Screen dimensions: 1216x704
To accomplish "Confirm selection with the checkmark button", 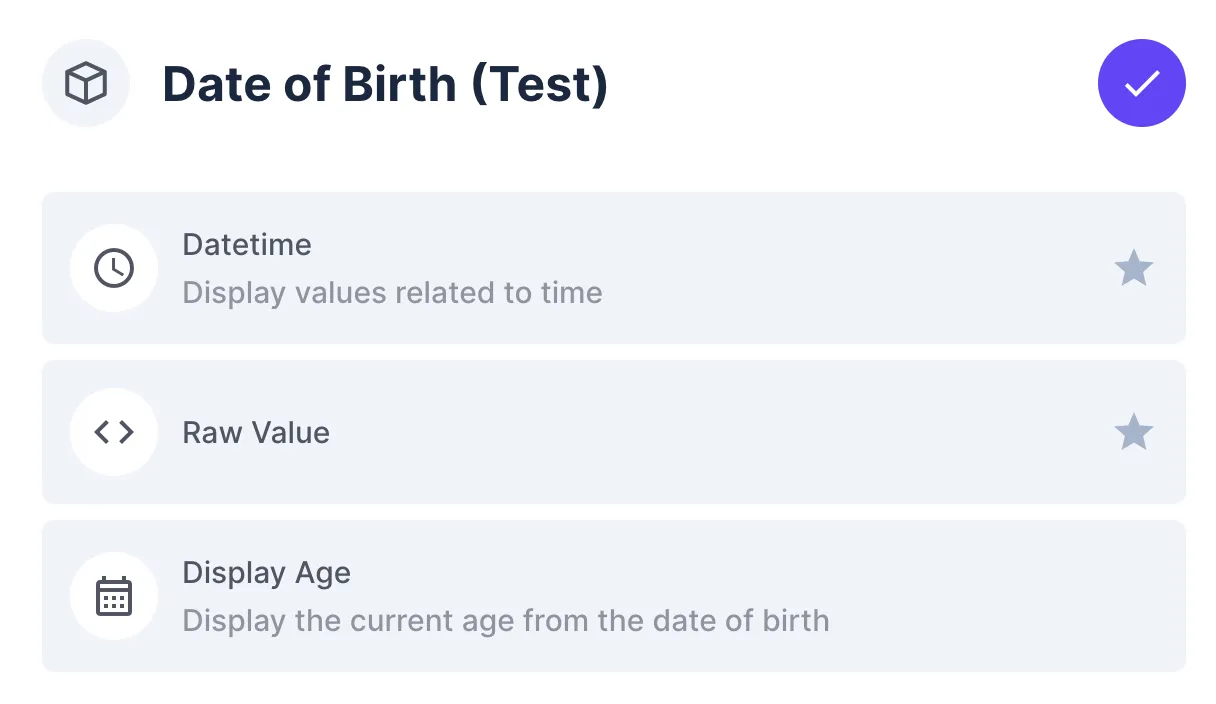I will [1142, 84].
